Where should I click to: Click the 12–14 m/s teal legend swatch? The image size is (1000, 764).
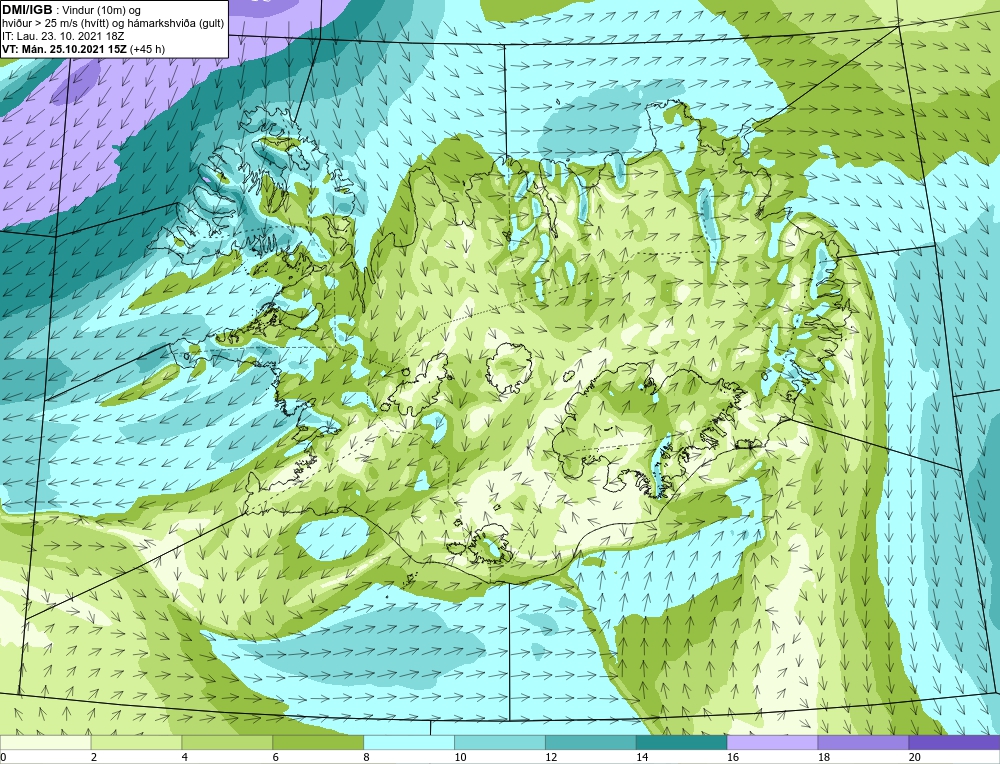(x=591, y=742)
